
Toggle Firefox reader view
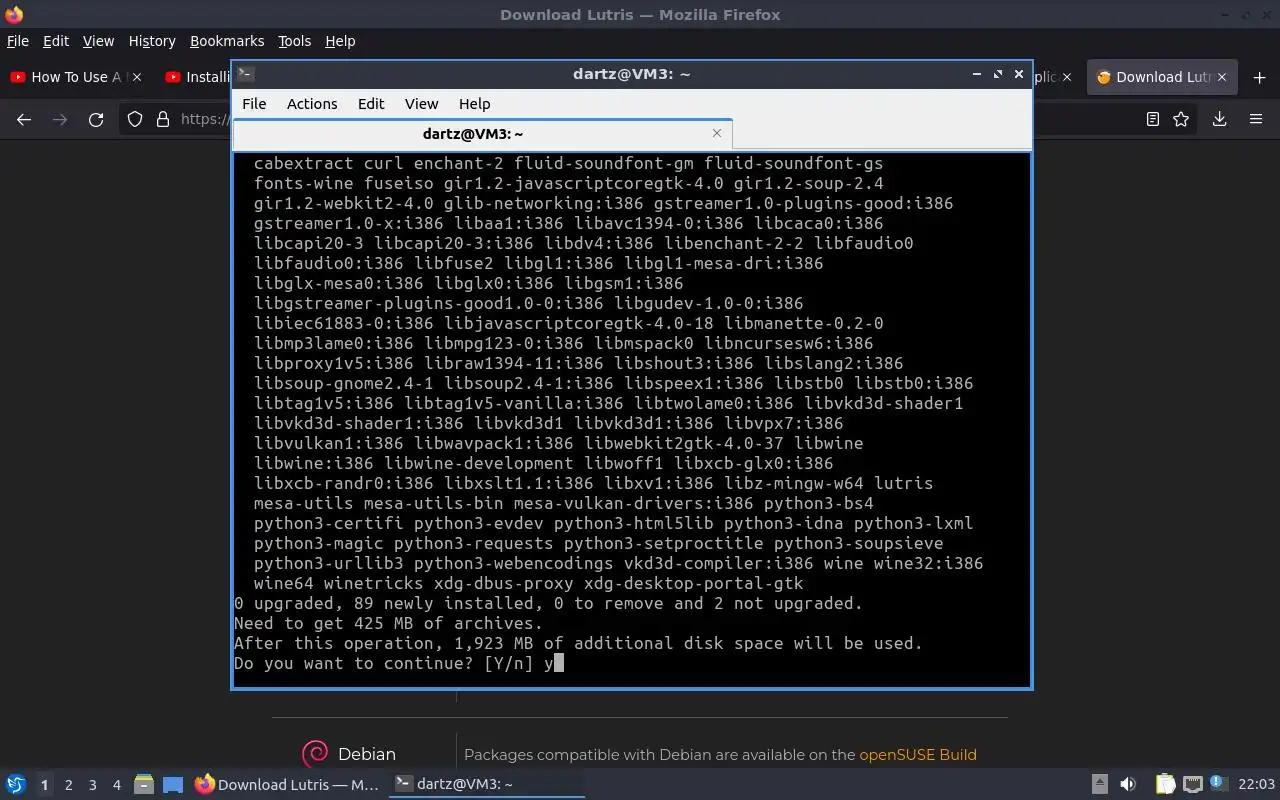[x=1153, y=119]
